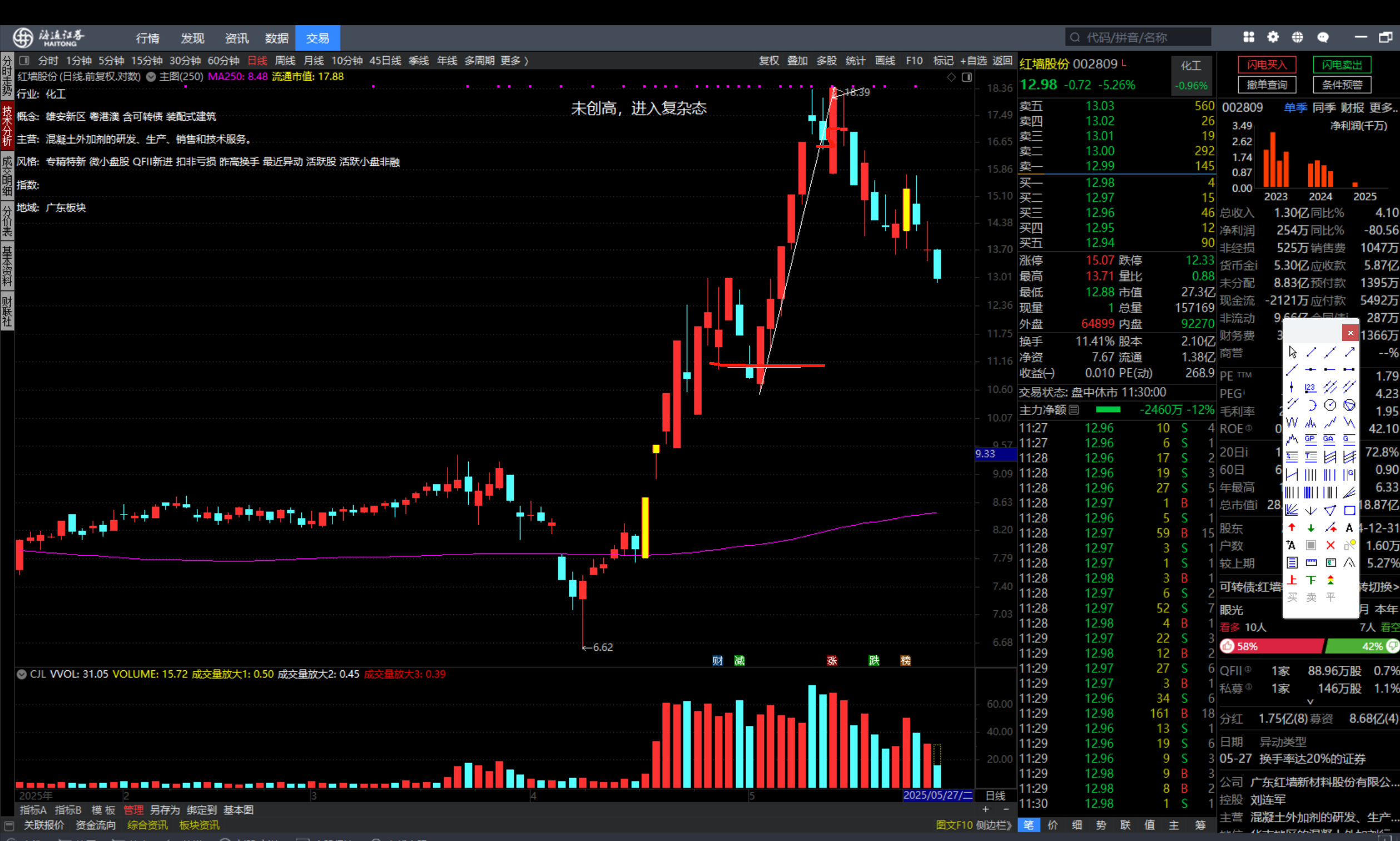
Task: Select the W wave pattern tool
Action: [x=1292, y=422]
